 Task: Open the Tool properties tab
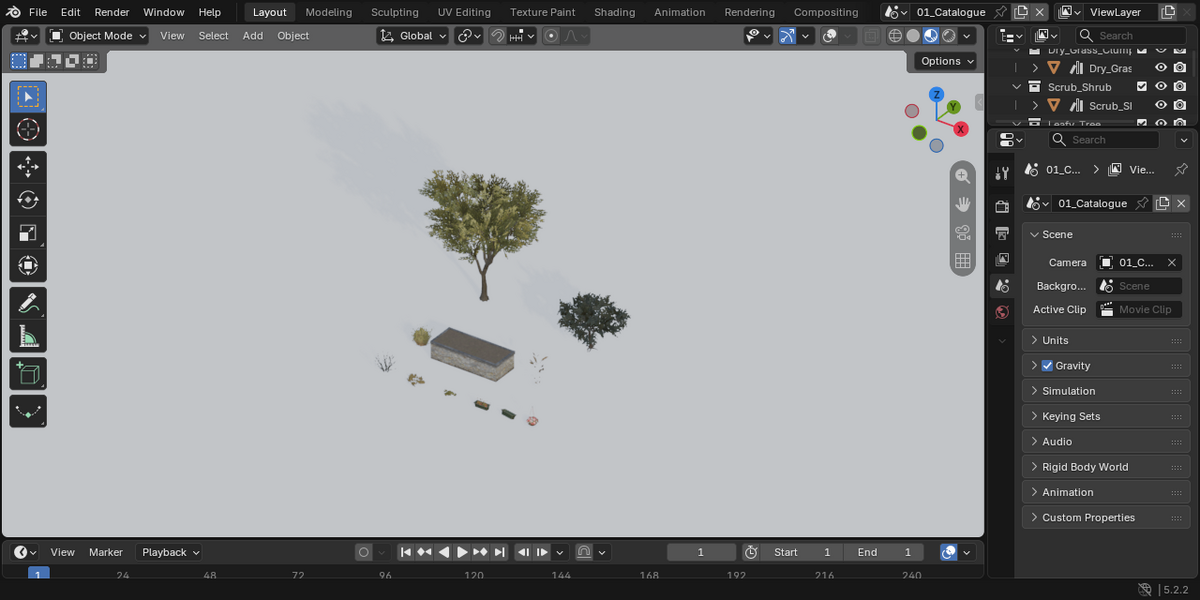pyautogui.click(x=1002, y=174)
